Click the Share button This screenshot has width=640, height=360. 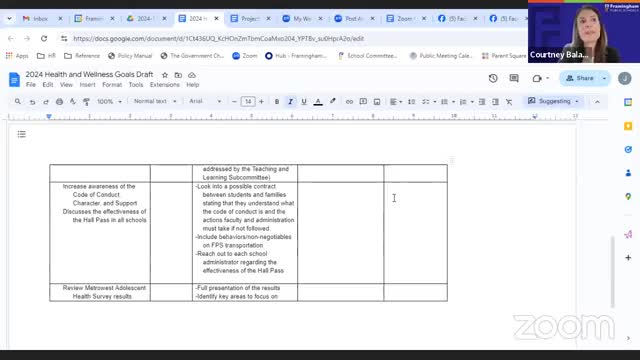[580, 78]
